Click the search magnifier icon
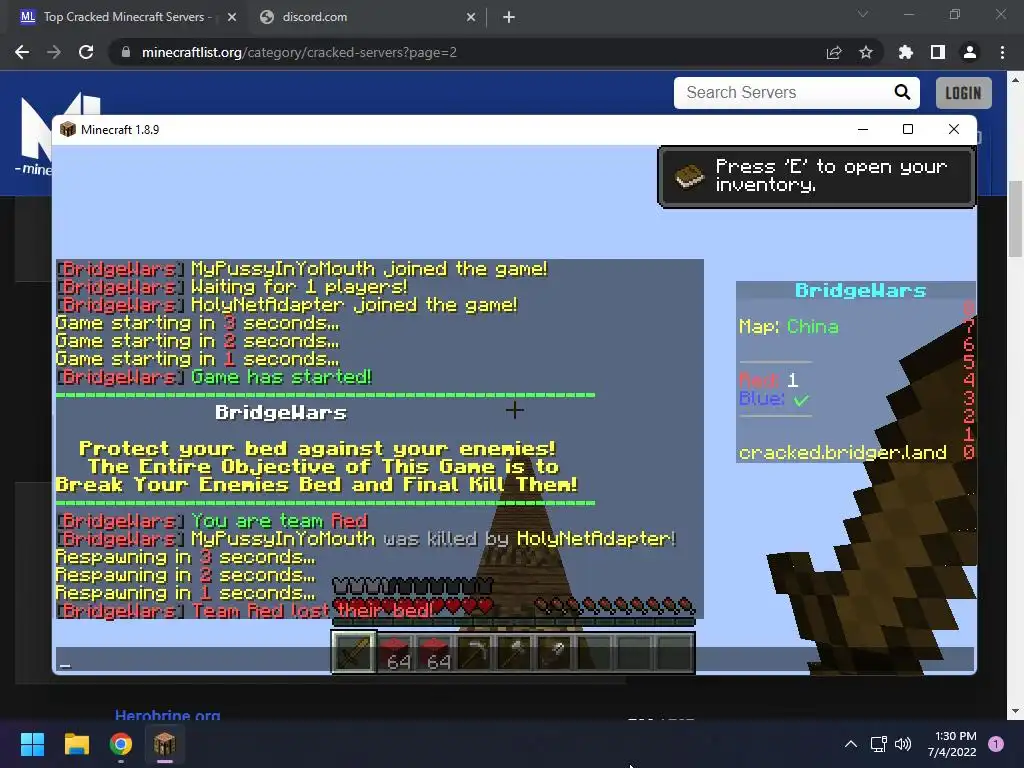 [x=902, y=92]
